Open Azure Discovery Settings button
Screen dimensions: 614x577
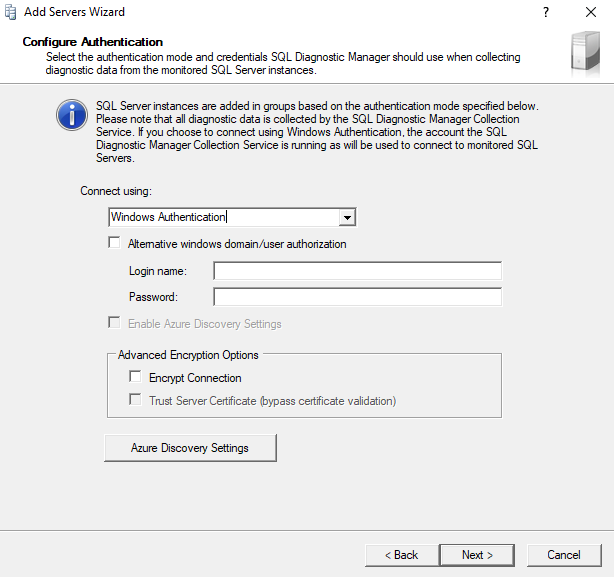[190, 448]
